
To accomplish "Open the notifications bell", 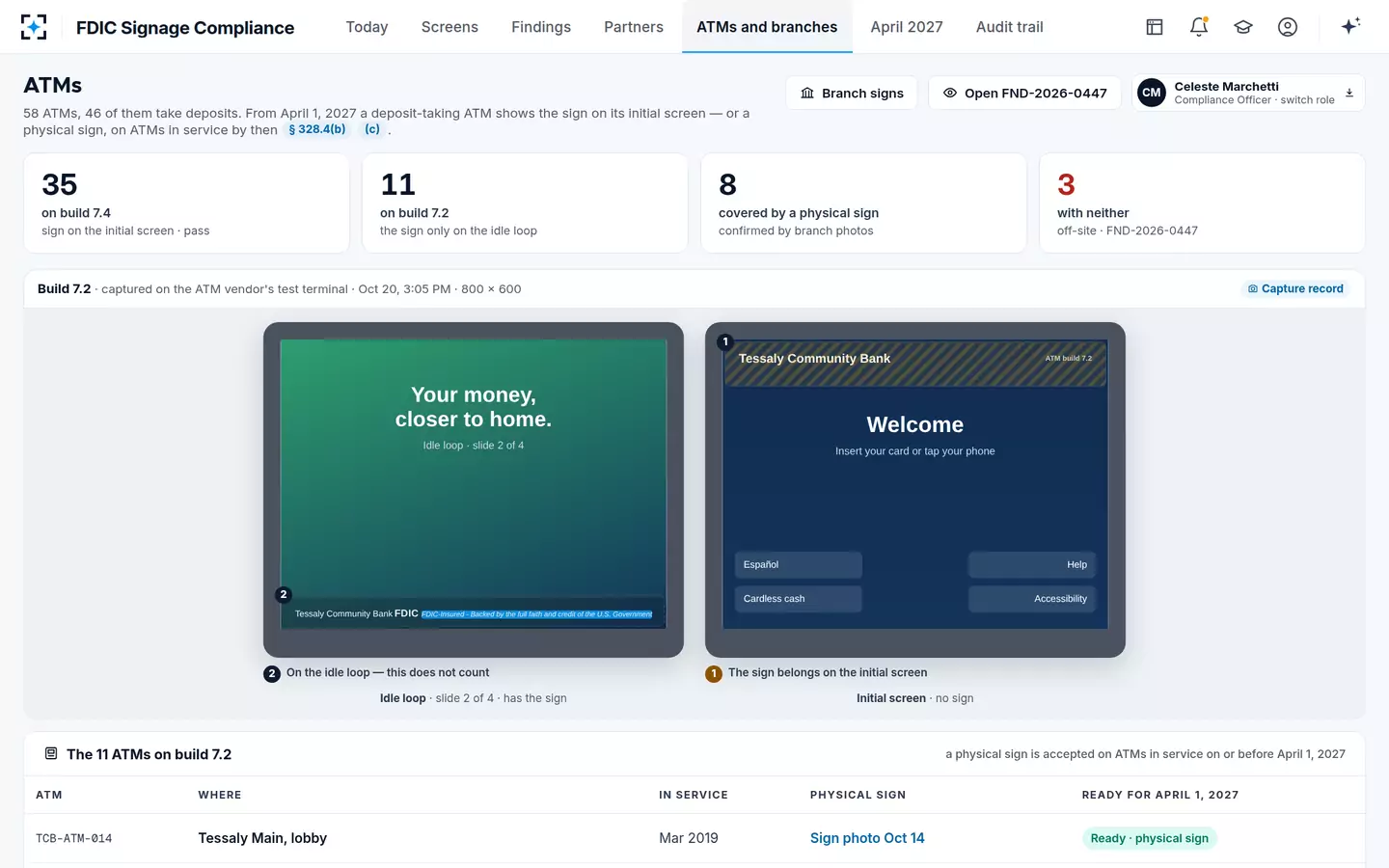I will click(x=1199, y=27).
